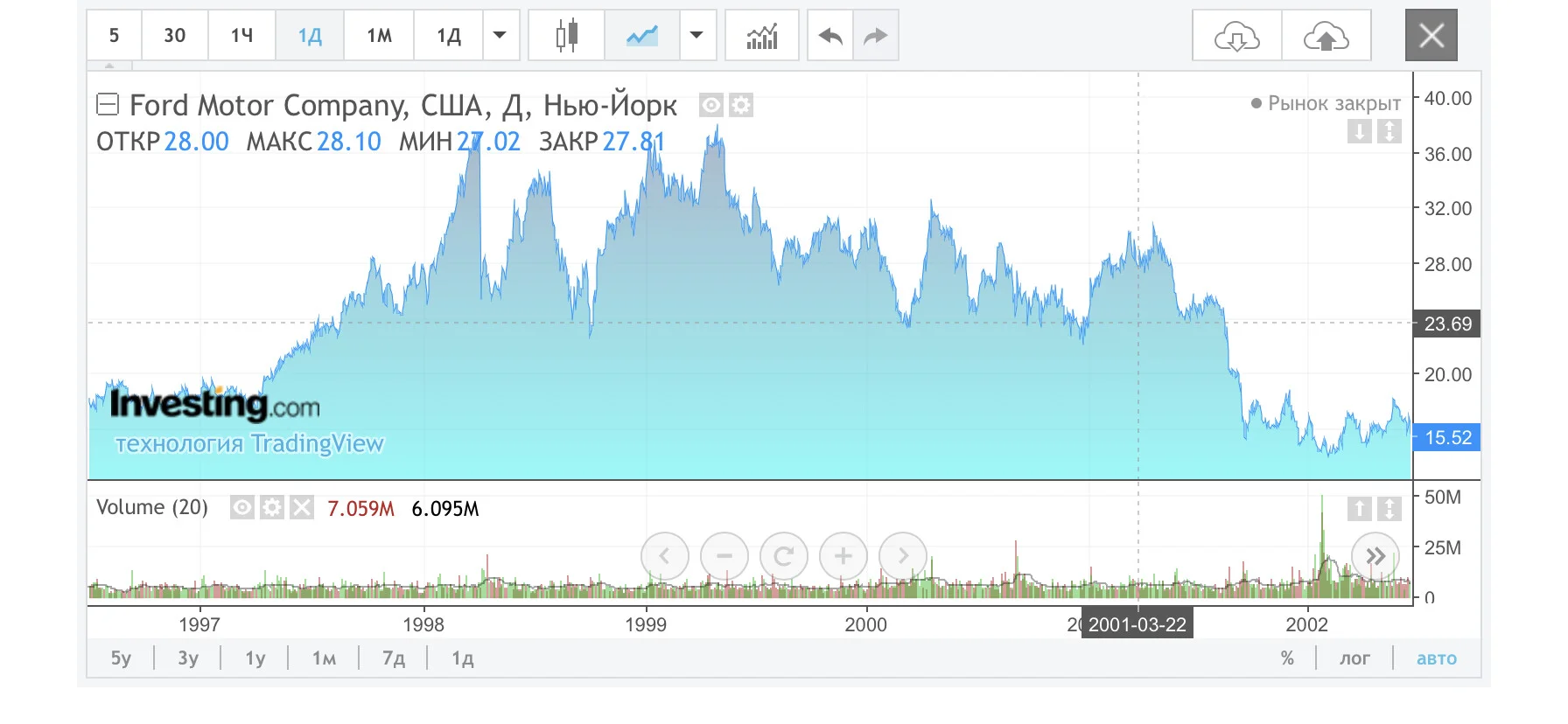Set range to 7д
This screenshot has width=1568, height=724.
point(394,658)
